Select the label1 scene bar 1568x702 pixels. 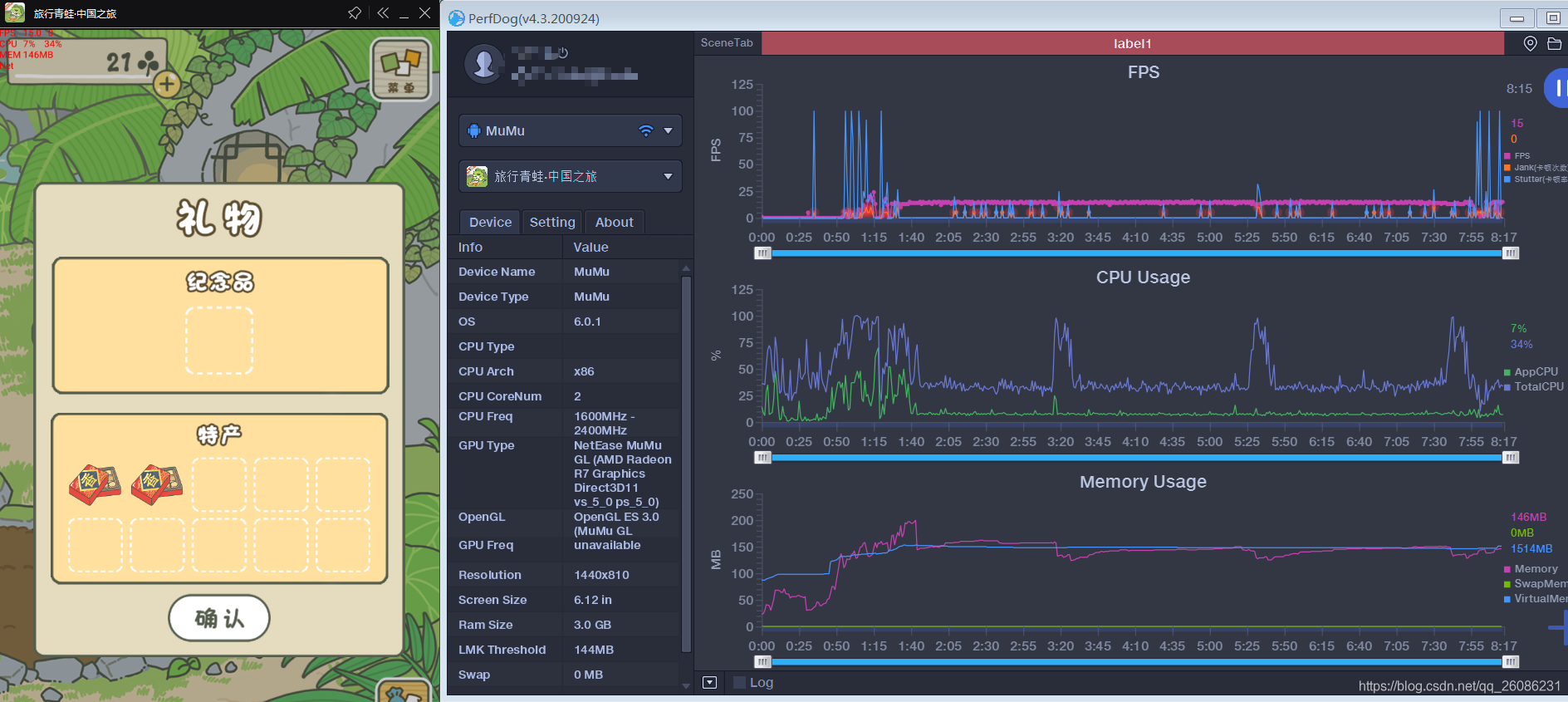[x=1133, y=43]
